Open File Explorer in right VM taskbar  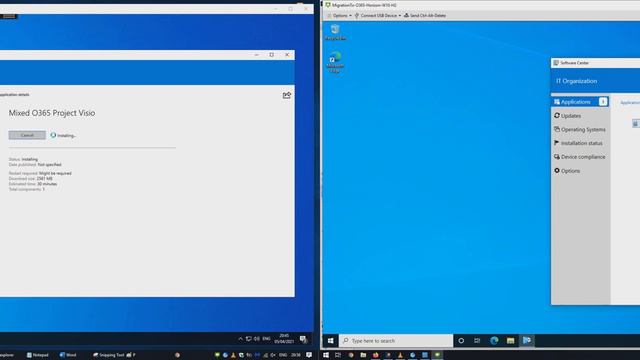point(510,340)
